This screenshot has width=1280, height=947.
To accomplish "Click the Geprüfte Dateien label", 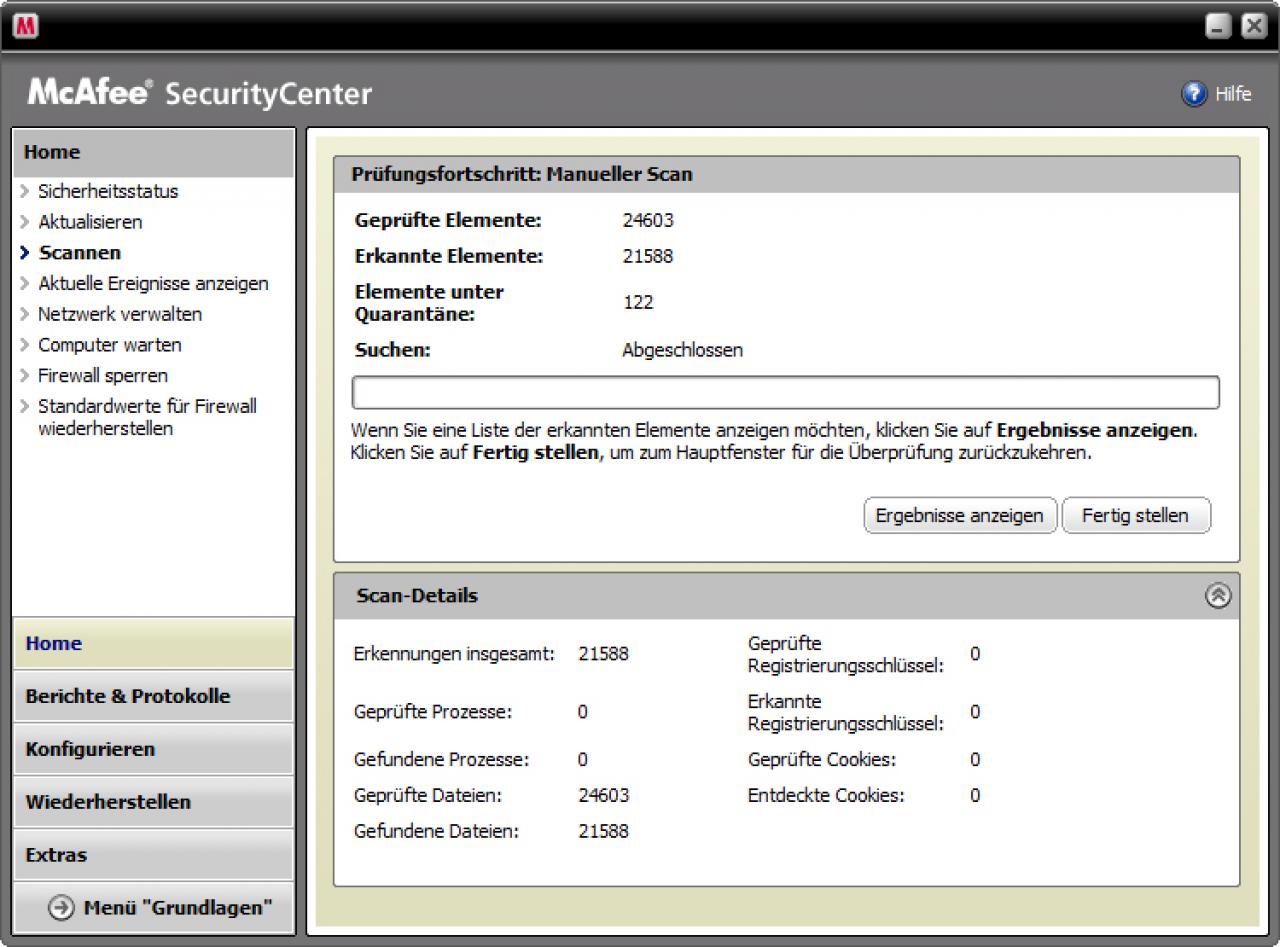I will click(428, 796).
